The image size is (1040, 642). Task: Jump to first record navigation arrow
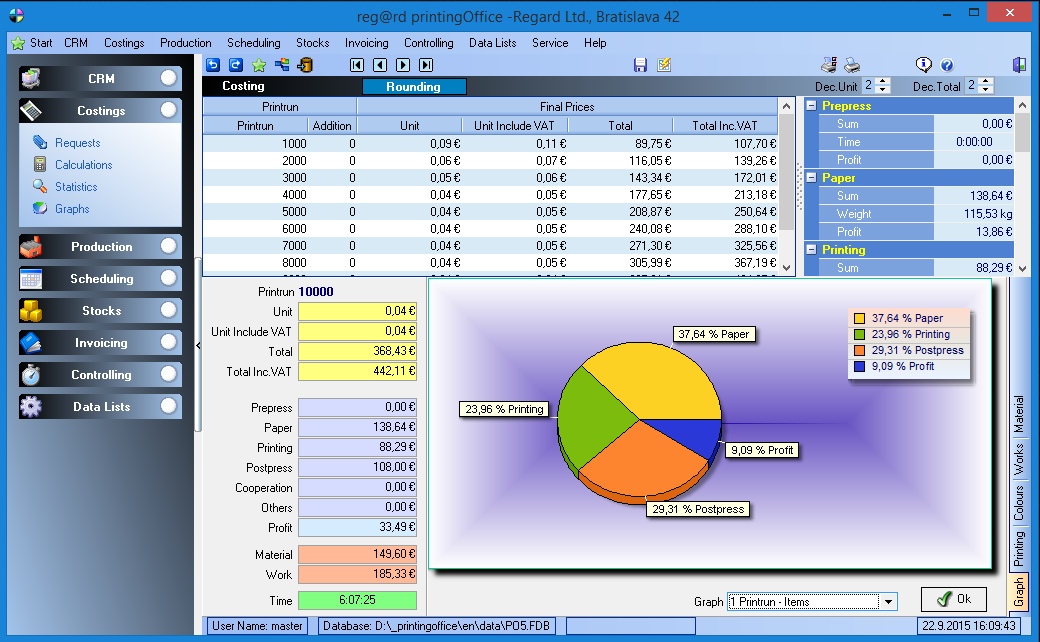pyautogui.click(x=357, y=65)
